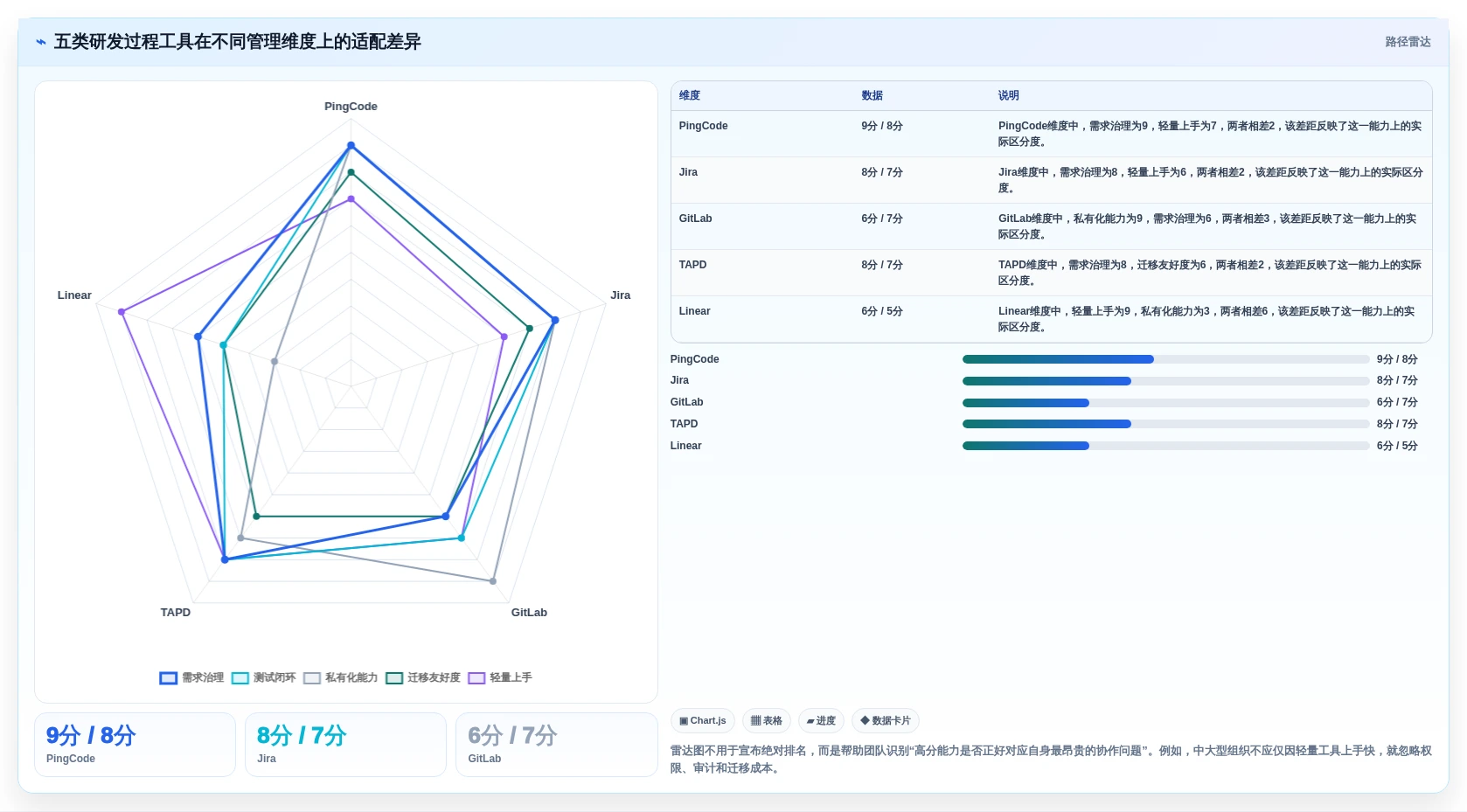
Task: Click the title bolt icon
Action: pos(41,42)
